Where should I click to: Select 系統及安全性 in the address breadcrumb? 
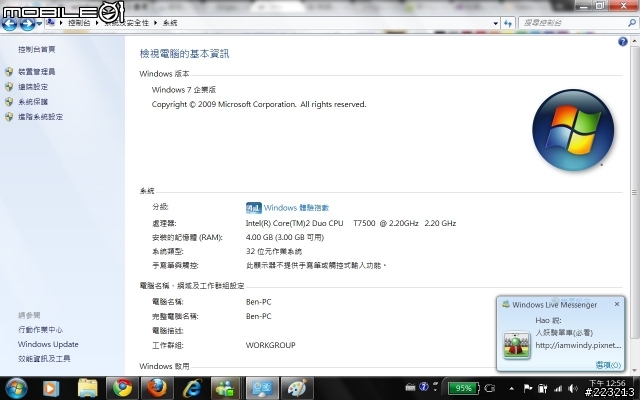click(x=126, y=23)
